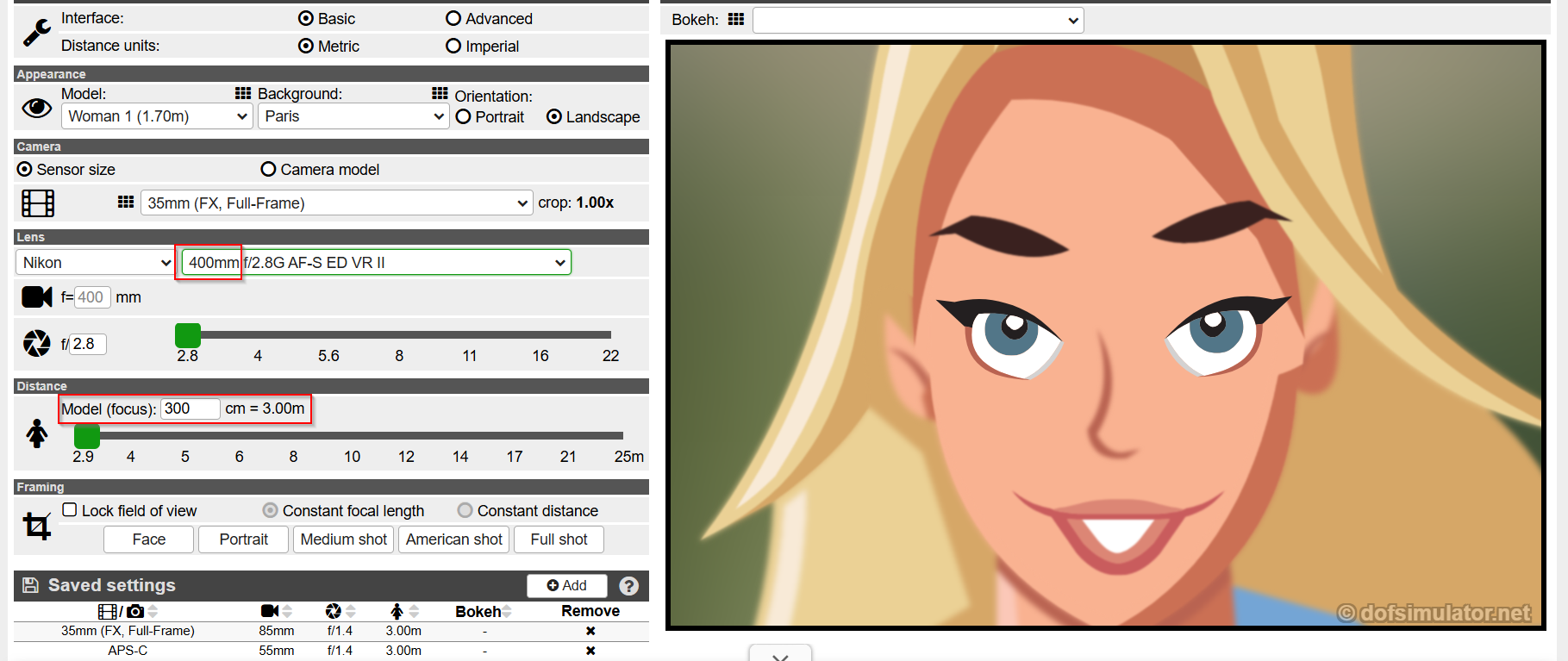The width and height of the screenshot is (1568, 661).
Task: Click the Full shot button
Action: (559, 539)
